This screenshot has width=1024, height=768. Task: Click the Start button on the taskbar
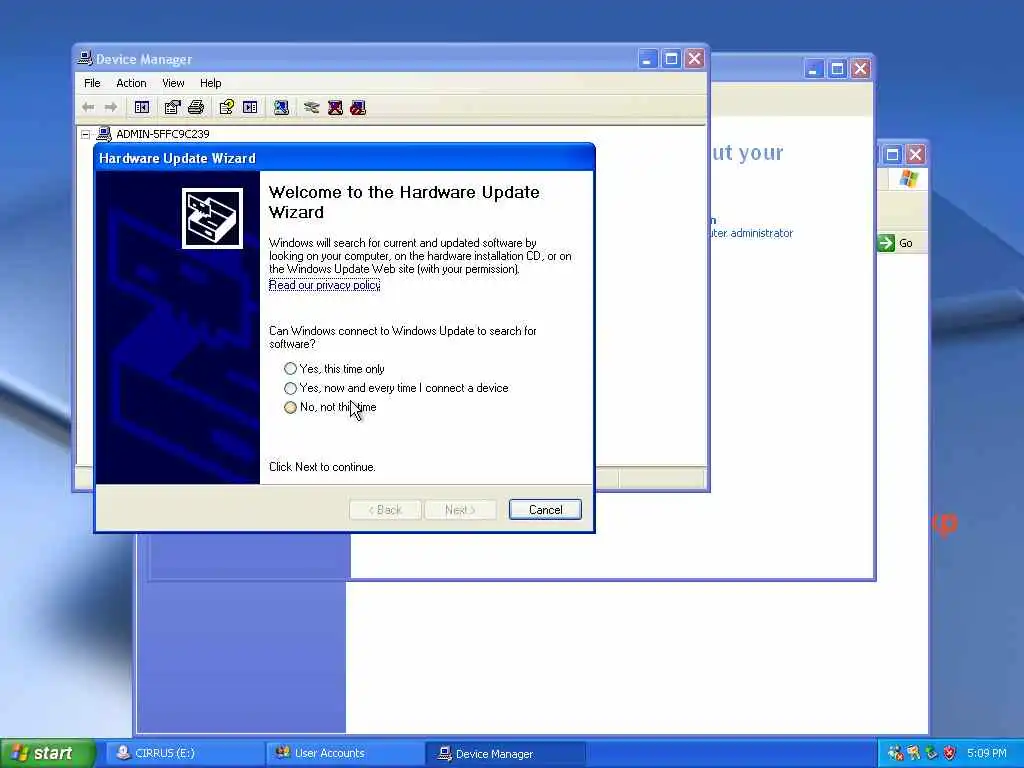[x=47, y=753]
